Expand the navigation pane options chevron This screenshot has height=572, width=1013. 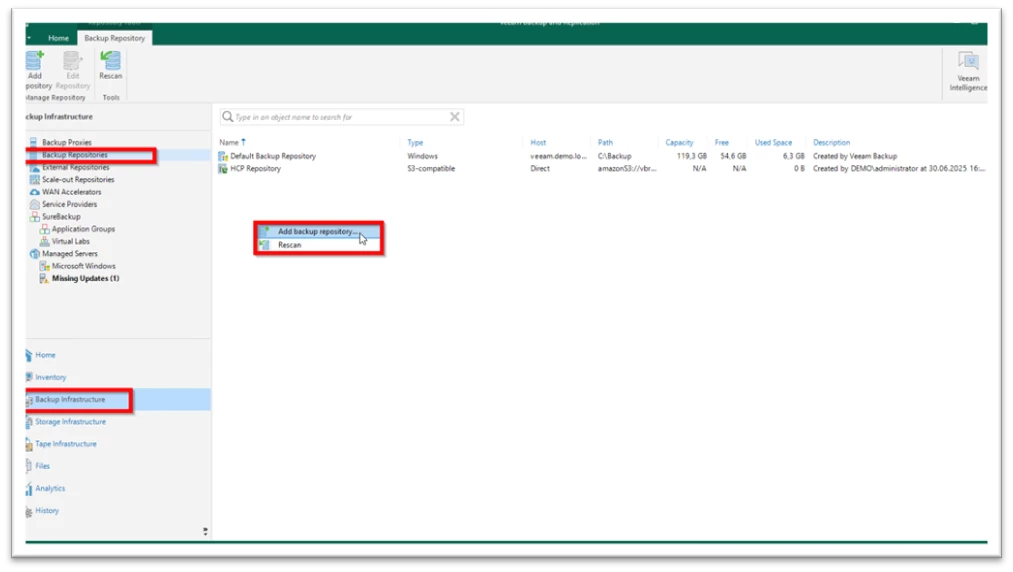pyautogui.click(x=205, y=531)
